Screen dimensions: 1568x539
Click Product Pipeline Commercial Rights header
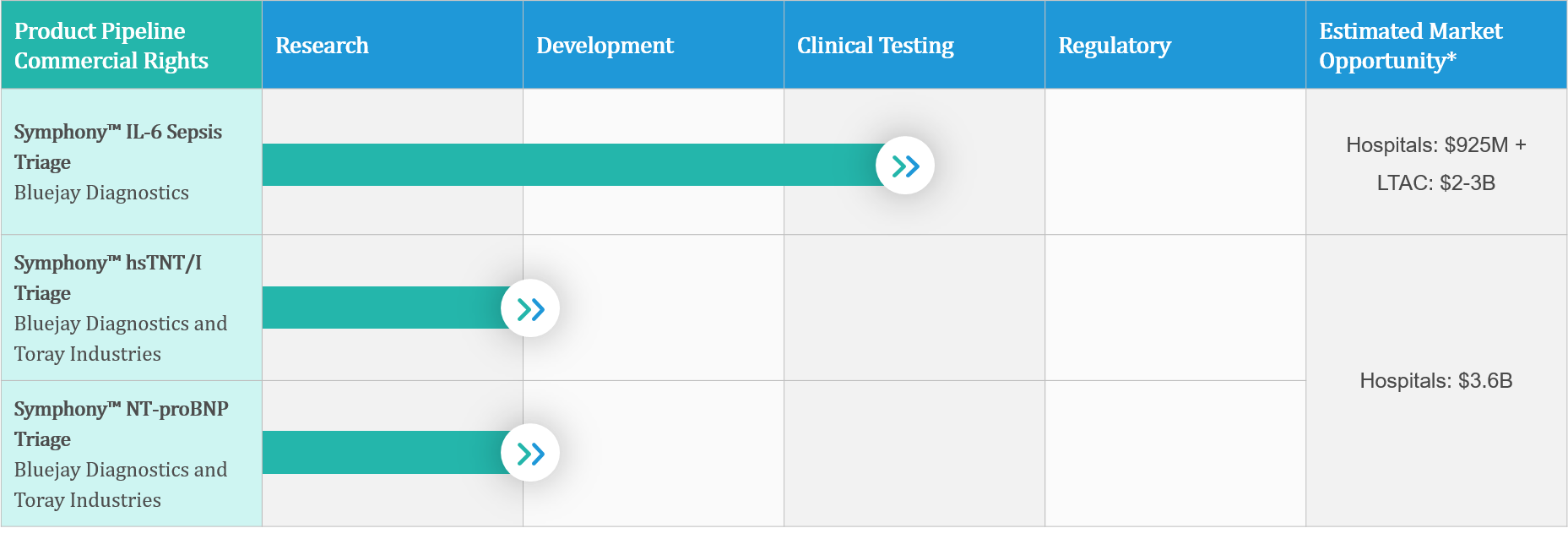(x=111, y=46)
